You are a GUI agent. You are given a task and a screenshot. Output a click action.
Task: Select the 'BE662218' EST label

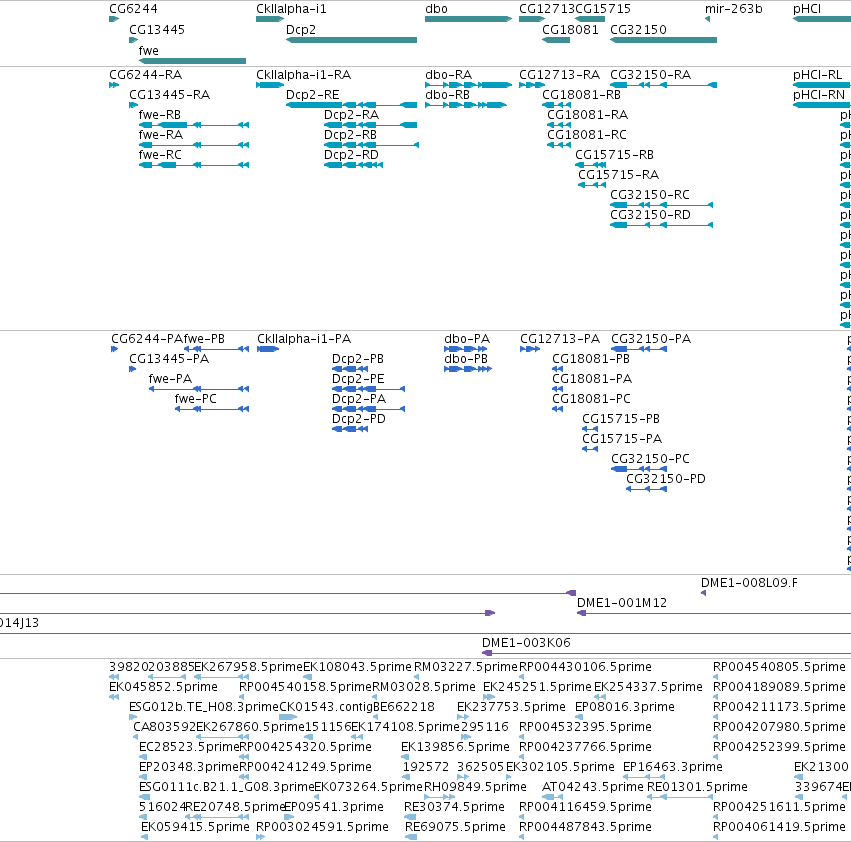point(404,707)
